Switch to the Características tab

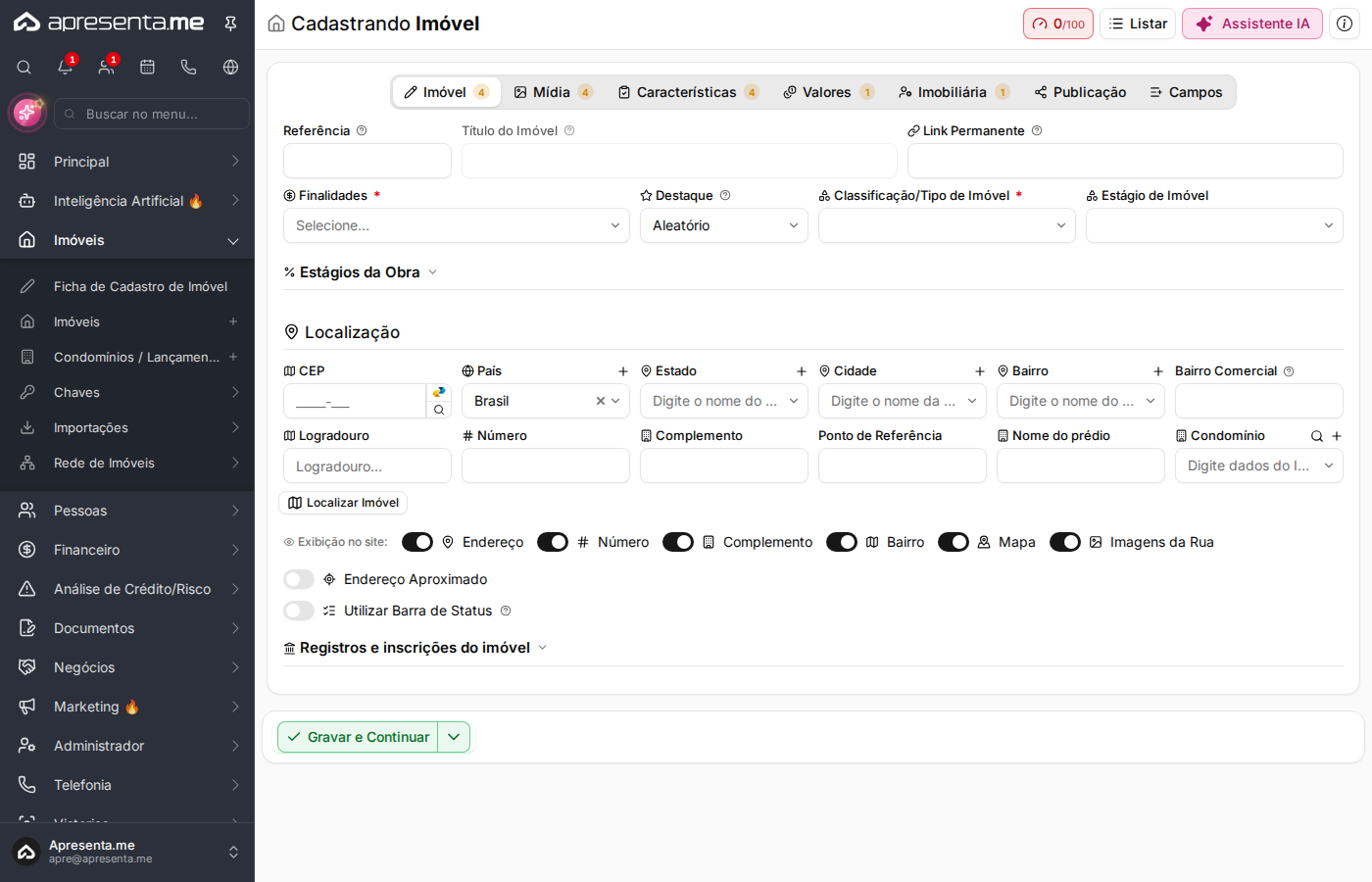[688, 92]
